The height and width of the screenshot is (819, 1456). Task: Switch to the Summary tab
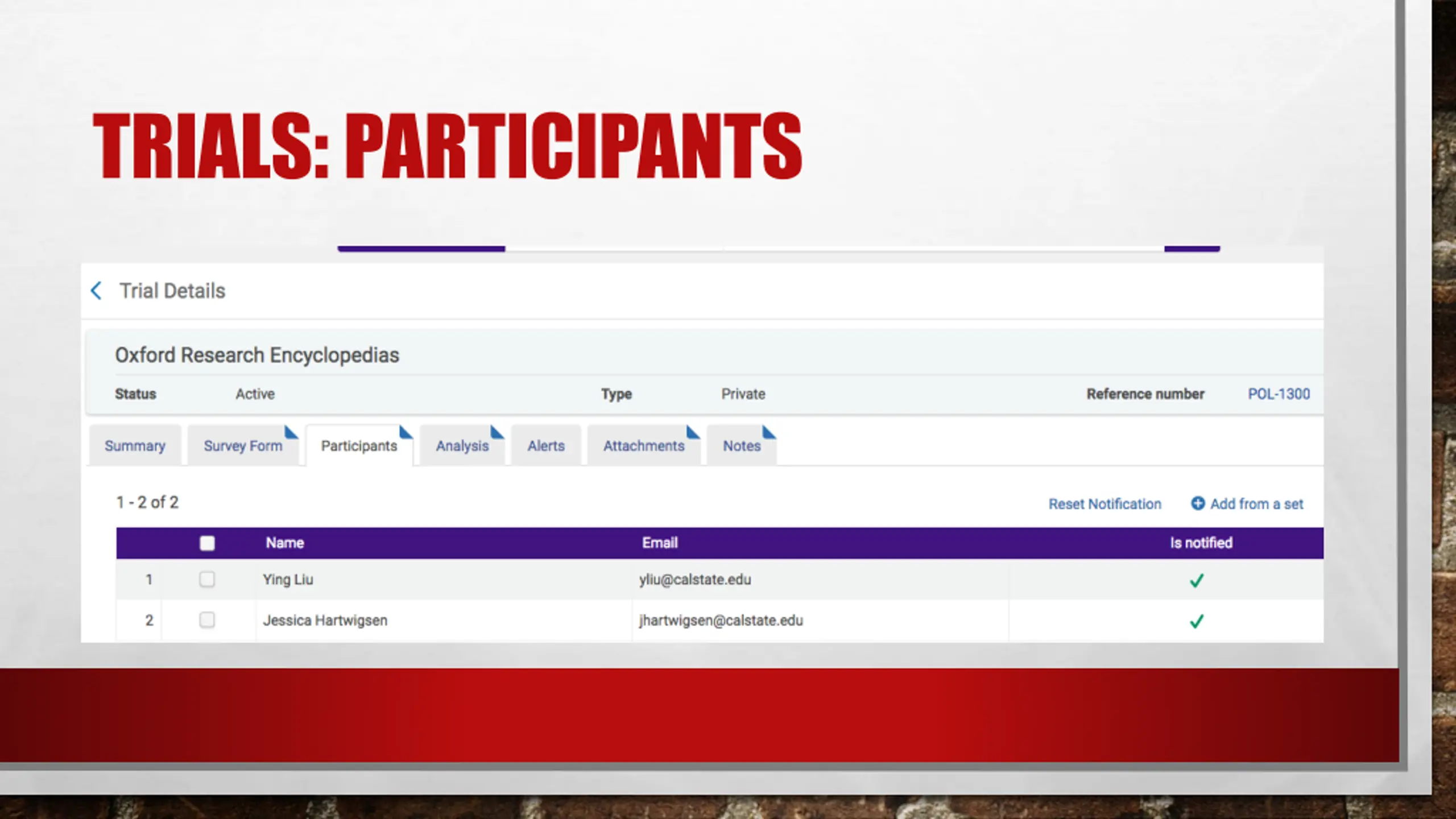pos(135,446)
